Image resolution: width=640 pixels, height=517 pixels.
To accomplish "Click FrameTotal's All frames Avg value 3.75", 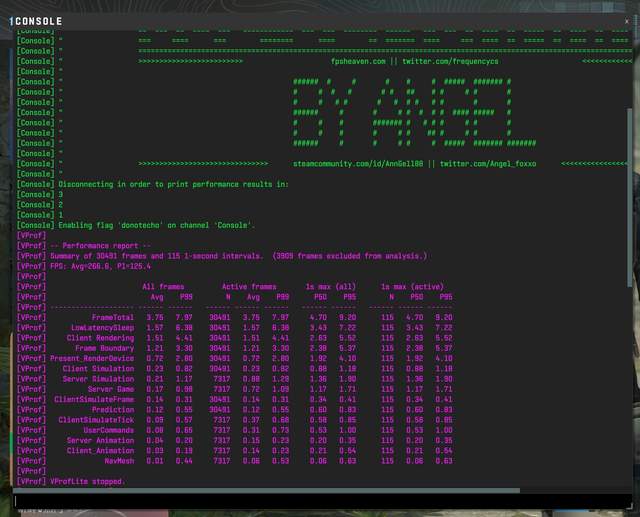I will (155, 317).
